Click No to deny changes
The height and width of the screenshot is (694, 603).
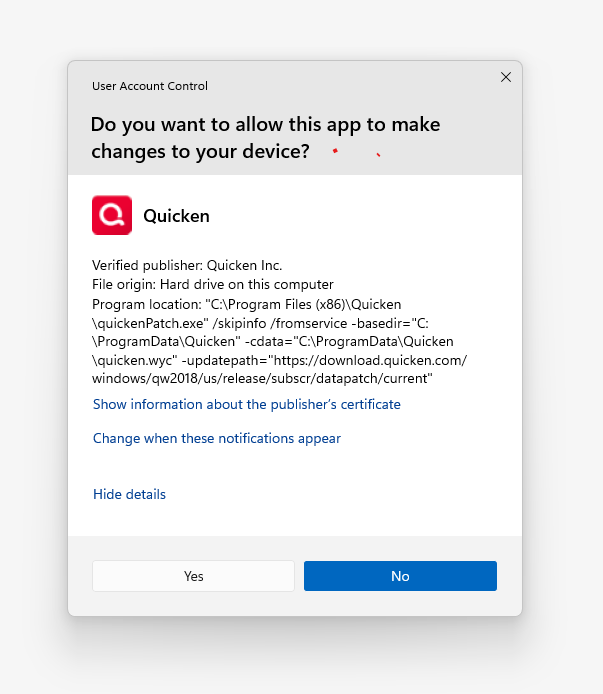pos(400,576)
